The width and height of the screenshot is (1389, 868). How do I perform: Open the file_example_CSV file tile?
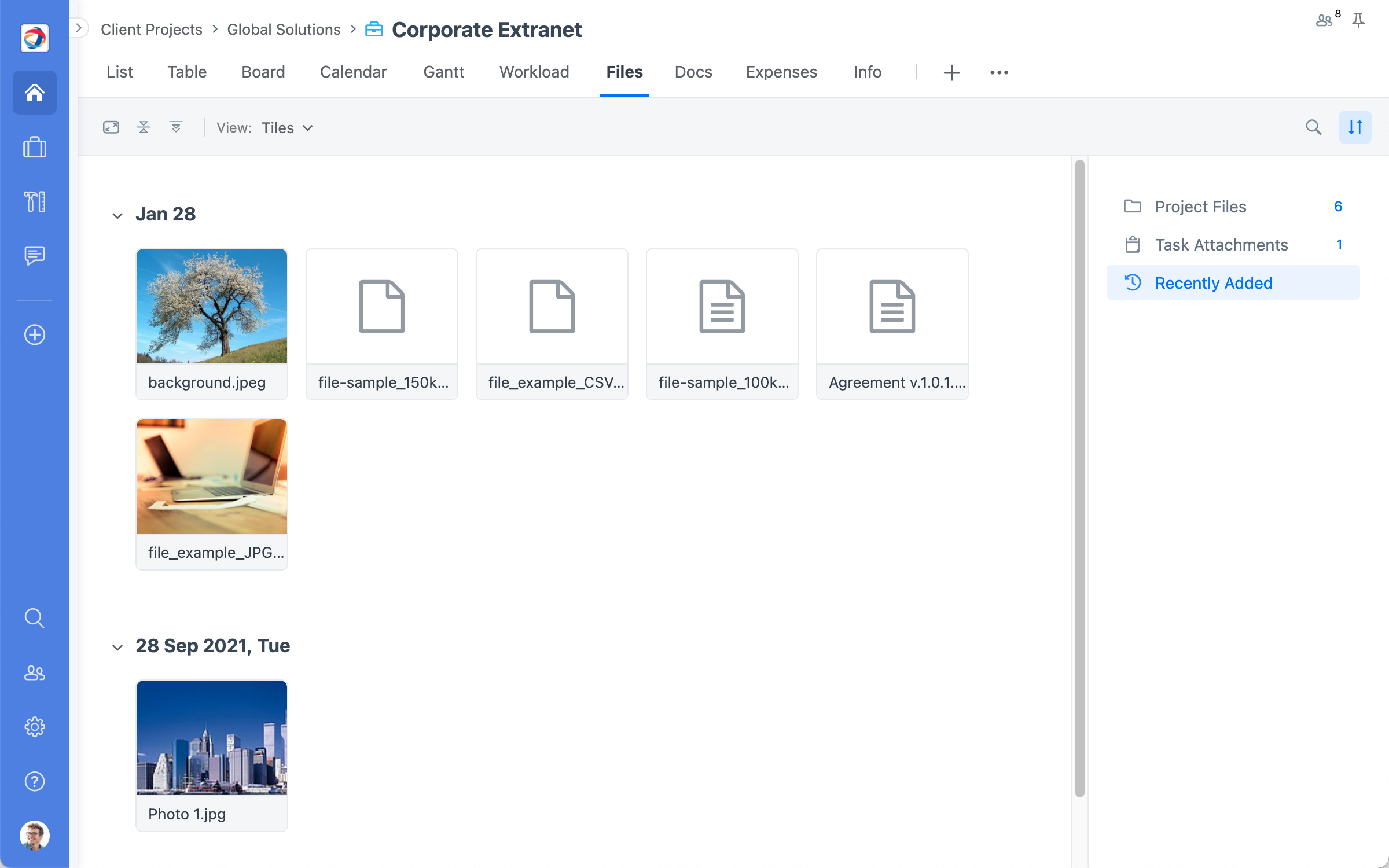[552, 324]
